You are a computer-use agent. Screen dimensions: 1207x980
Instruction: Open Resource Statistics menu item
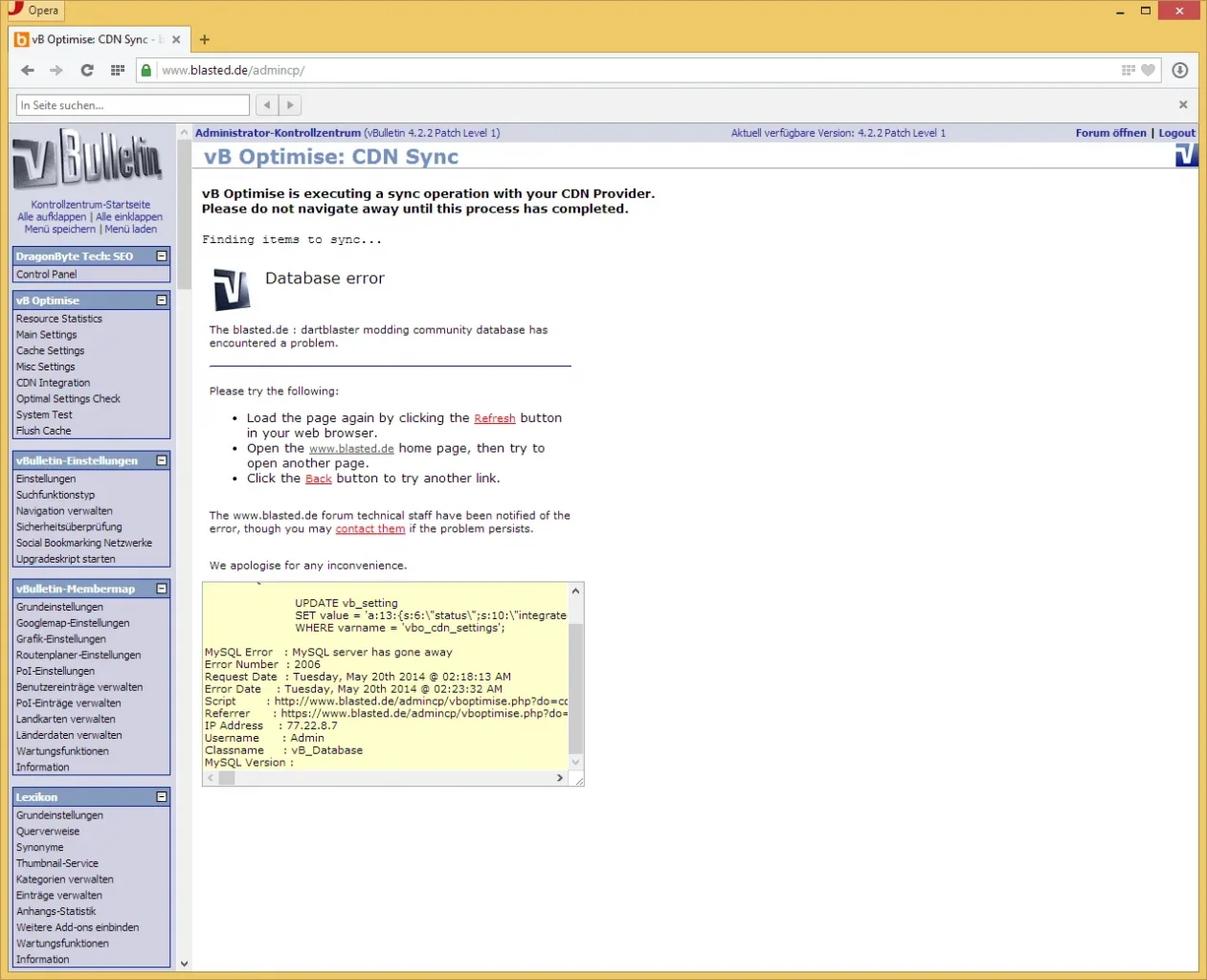tap(59, 319)
